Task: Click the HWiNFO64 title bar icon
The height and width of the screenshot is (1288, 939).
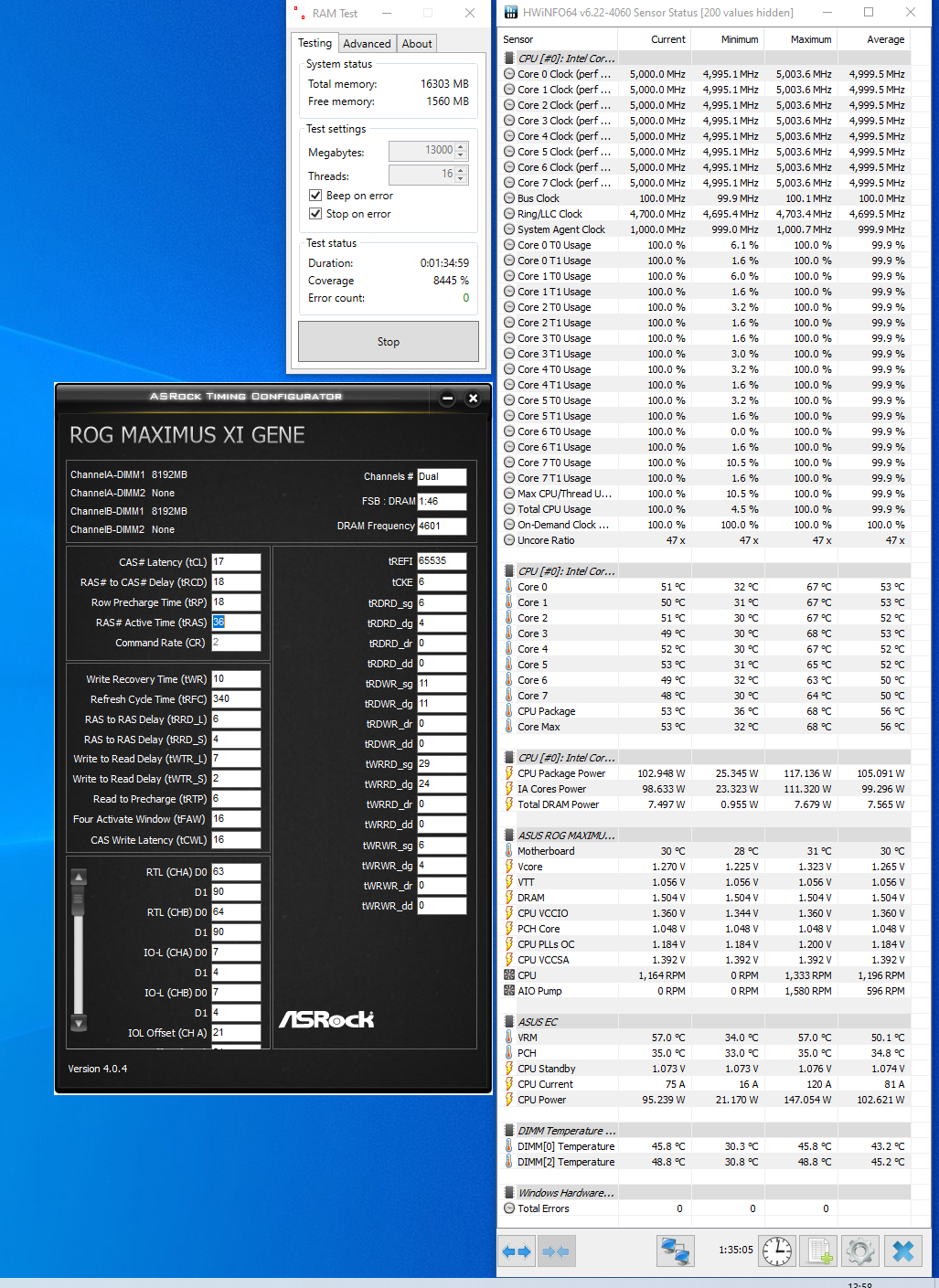Action: [511, 12]
